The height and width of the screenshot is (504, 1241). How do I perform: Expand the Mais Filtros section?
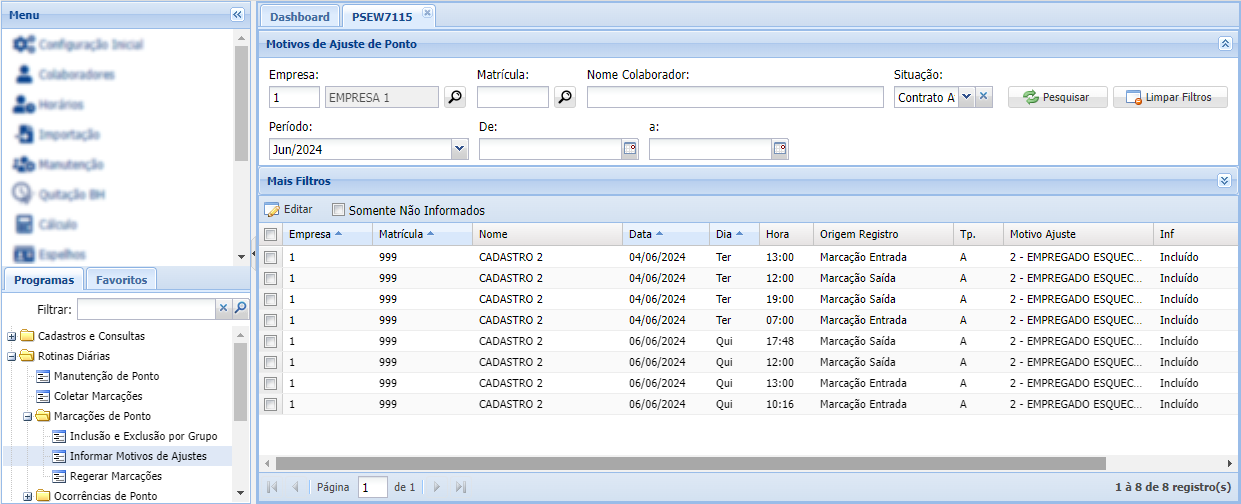point(1224,181)
